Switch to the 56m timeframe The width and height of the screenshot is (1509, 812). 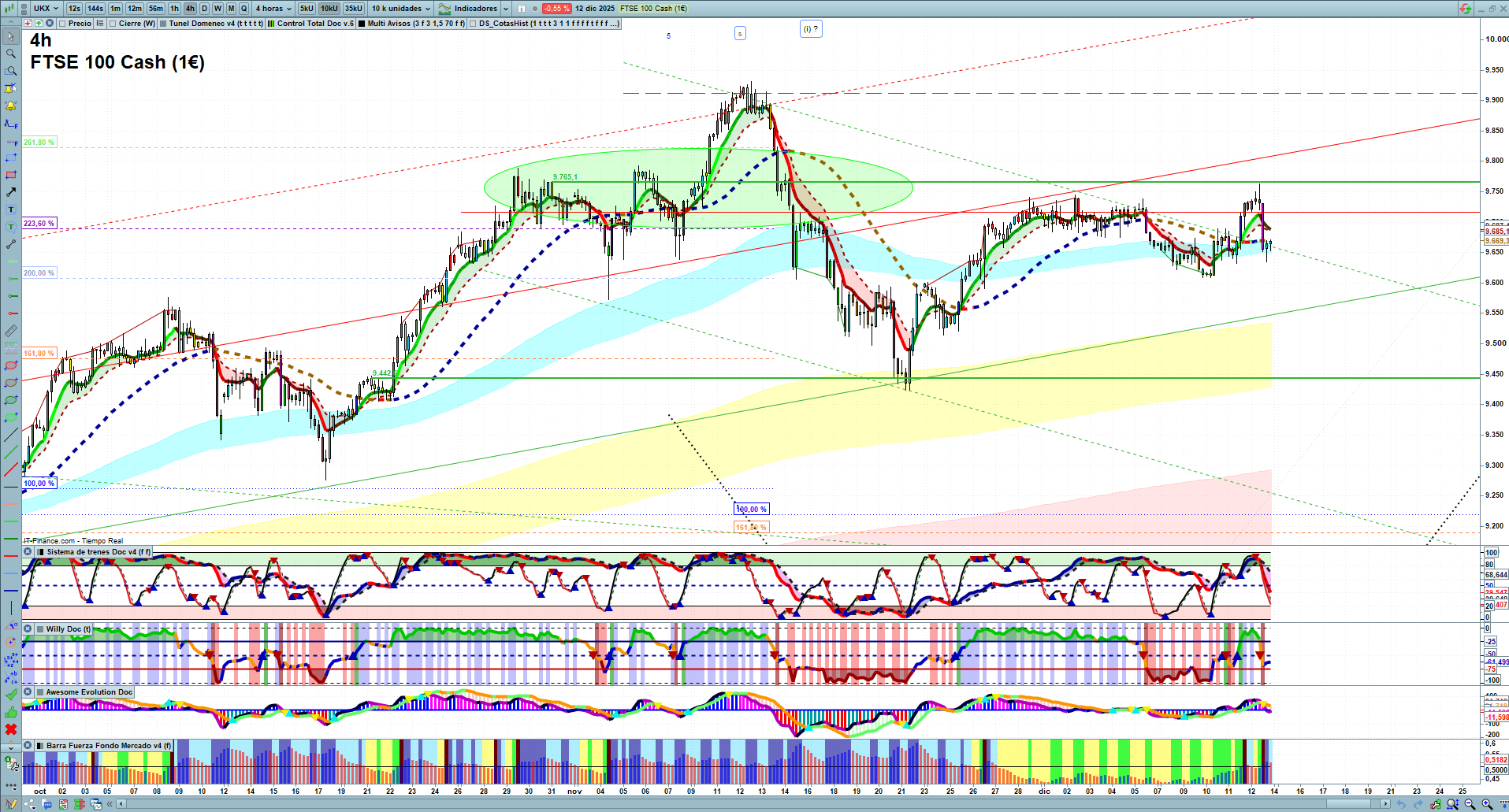pos(156,9)
